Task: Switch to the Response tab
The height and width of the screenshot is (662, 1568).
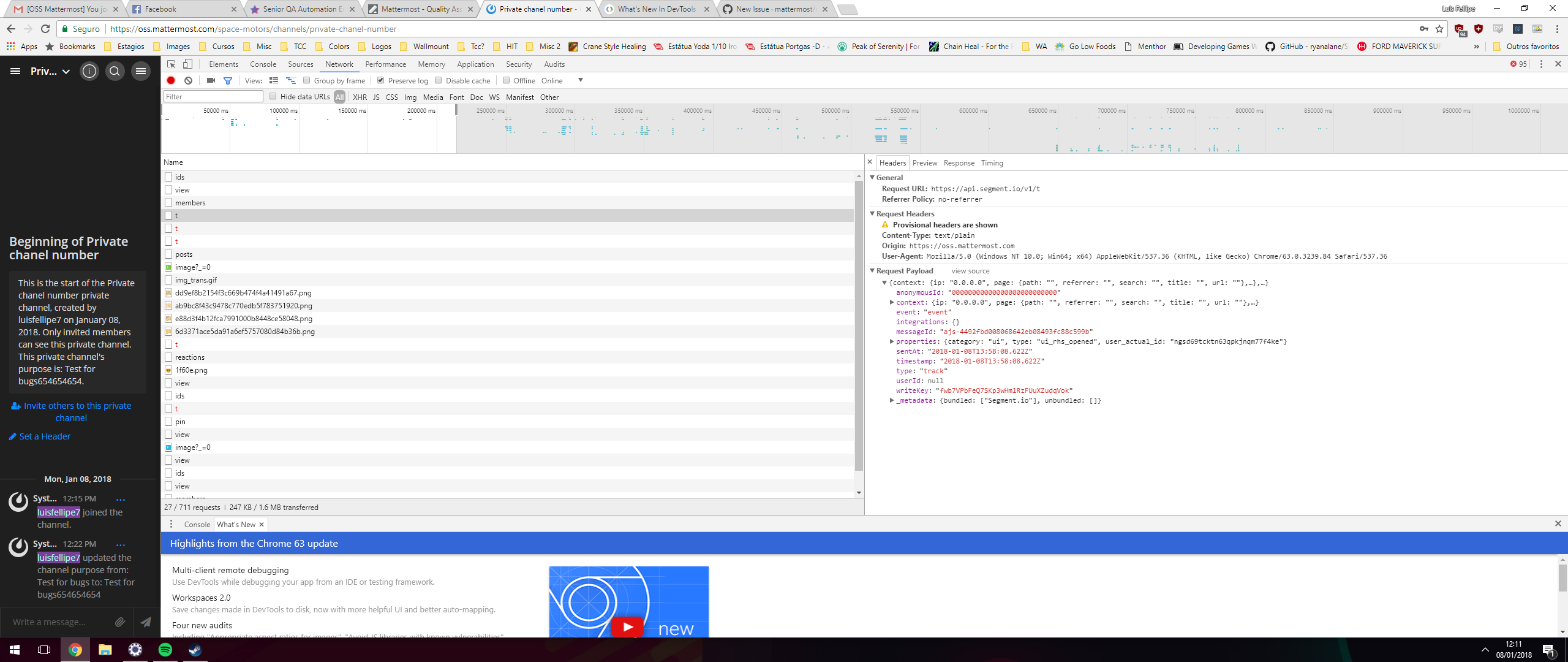Action: pos(959,162)
